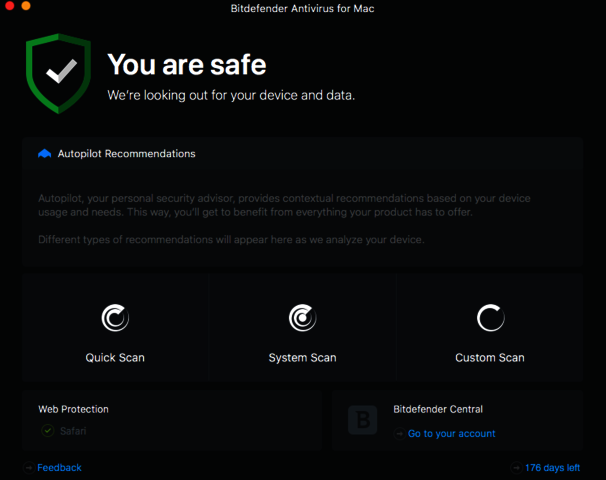The width and height of the screenshot is (606, 480).
Task: Open the "Go to your account" link
Action: 451,434
